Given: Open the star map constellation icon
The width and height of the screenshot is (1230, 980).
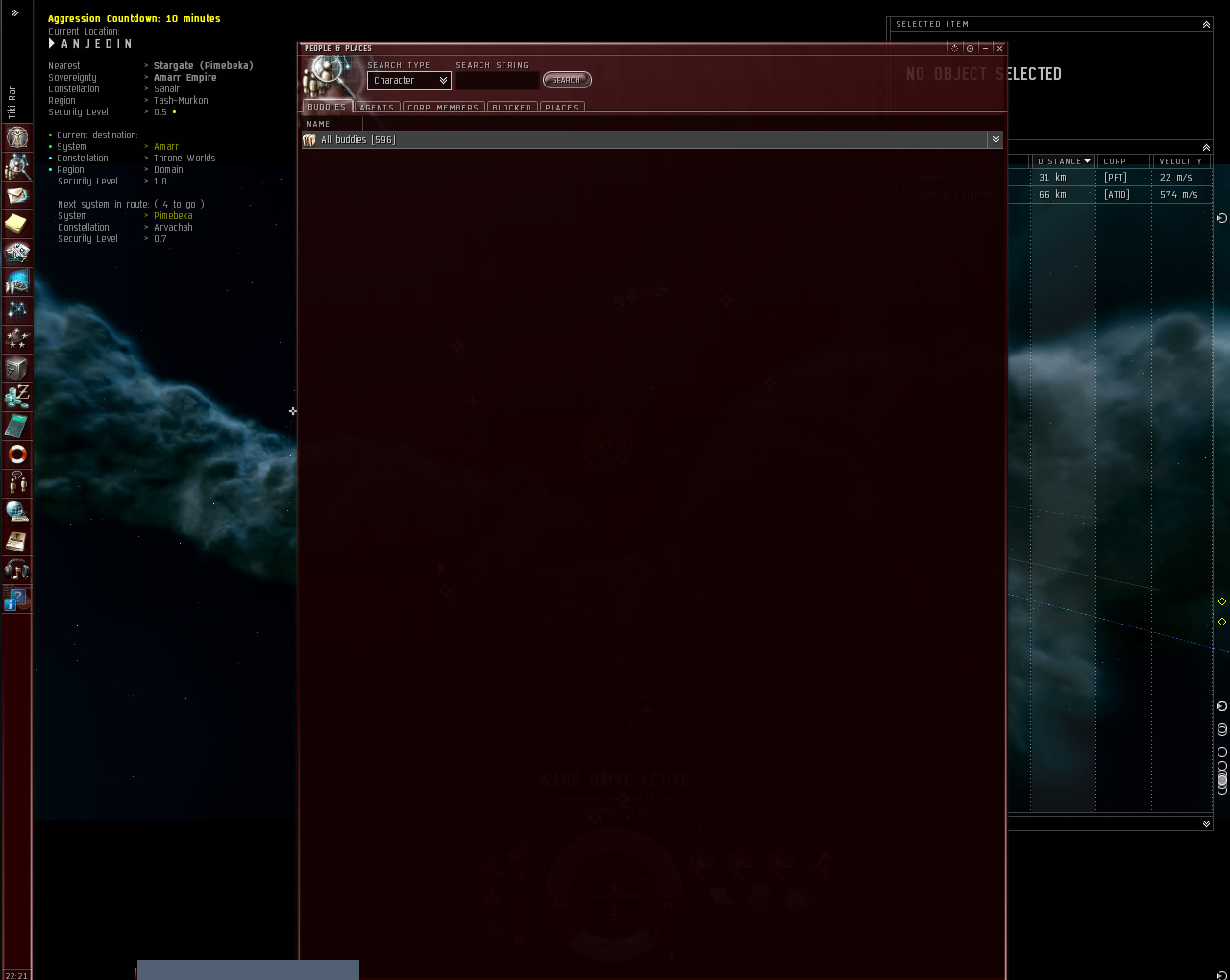Looking at the screenshot, I should click(x=17, y=310).
